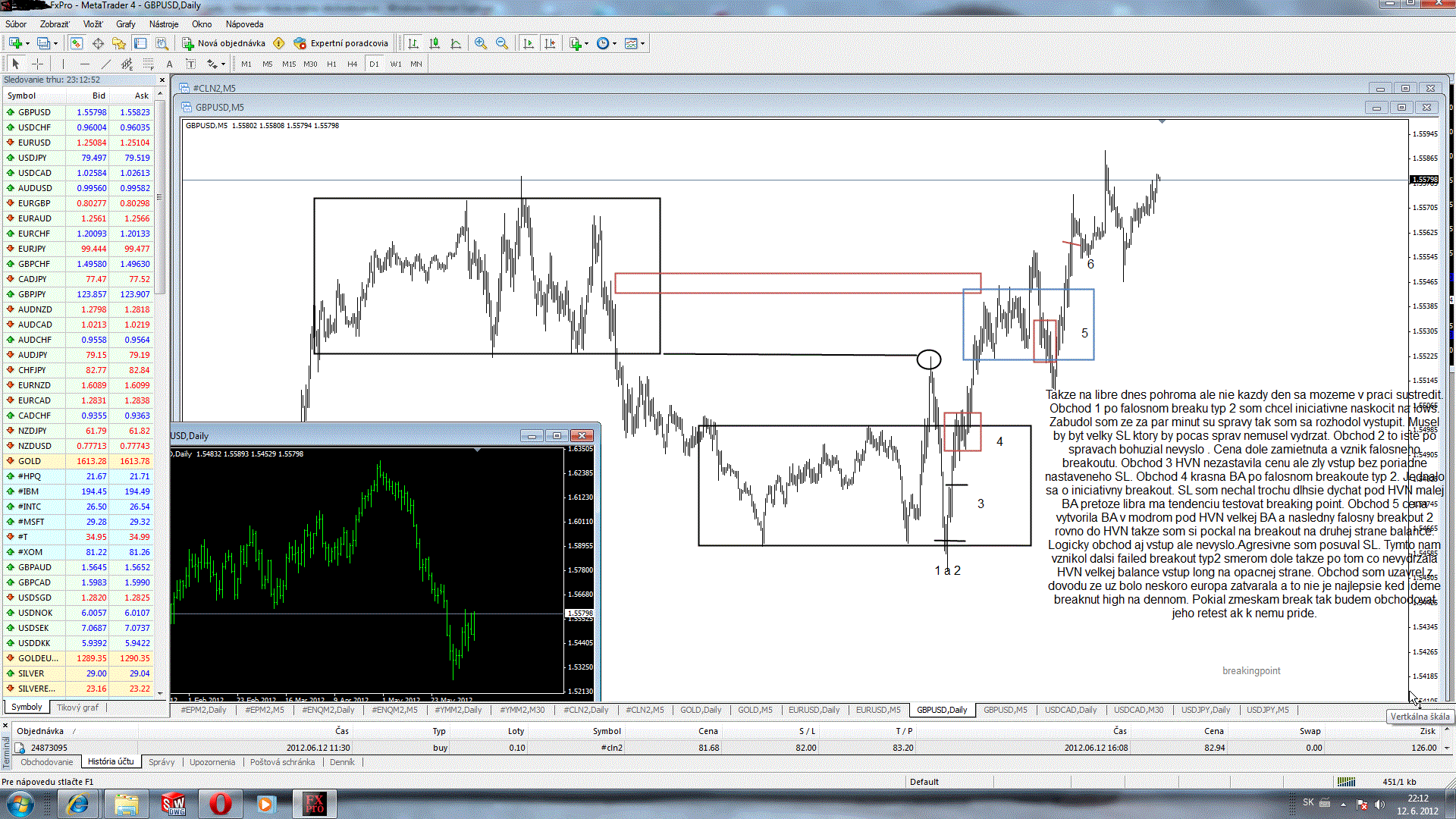Open the Správy terminal tab
The image size is (1456, 819).
pyautogui.click(x=162, y=762)
